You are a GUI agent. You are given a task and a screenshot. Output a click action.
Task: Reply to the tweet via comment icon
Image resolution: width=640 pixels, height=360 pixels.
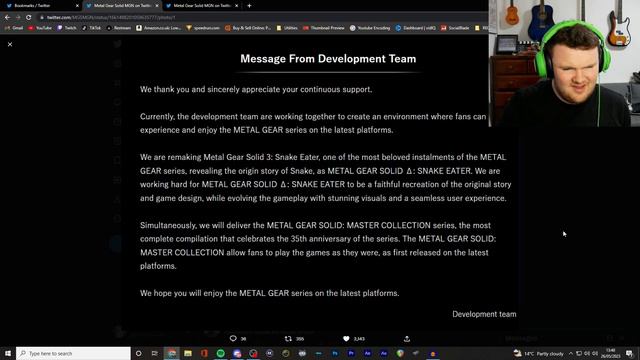pyautogui.click(x=233, y=338)
